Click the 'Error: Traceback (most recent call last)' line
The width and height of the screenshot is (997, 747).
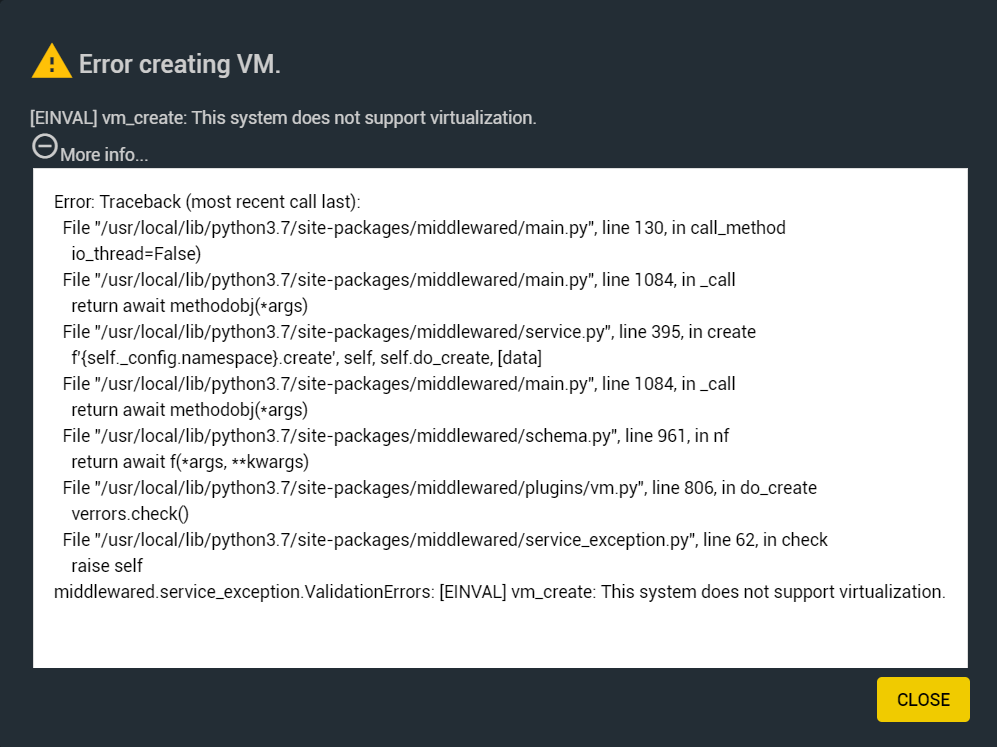click(x=207, y=202)
